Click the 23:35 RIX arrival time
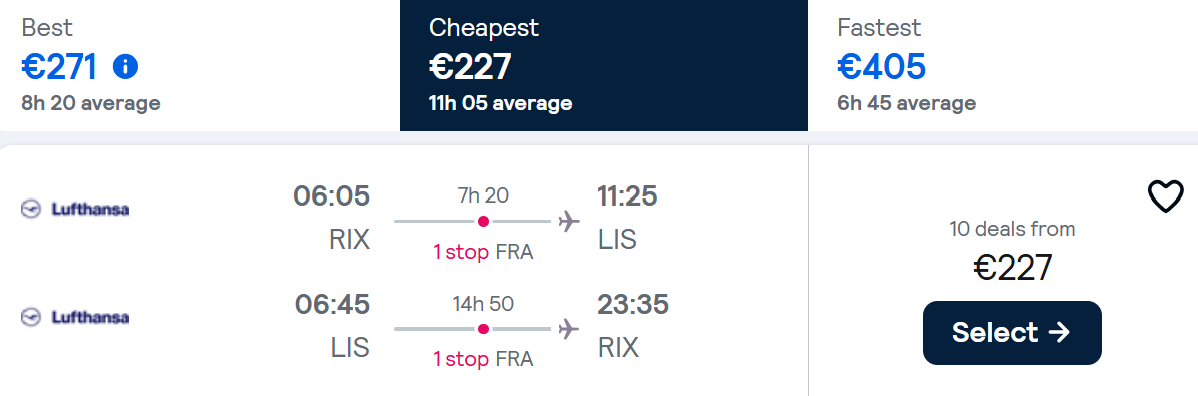The image size is (1198, 396). [x=633, y=304]
